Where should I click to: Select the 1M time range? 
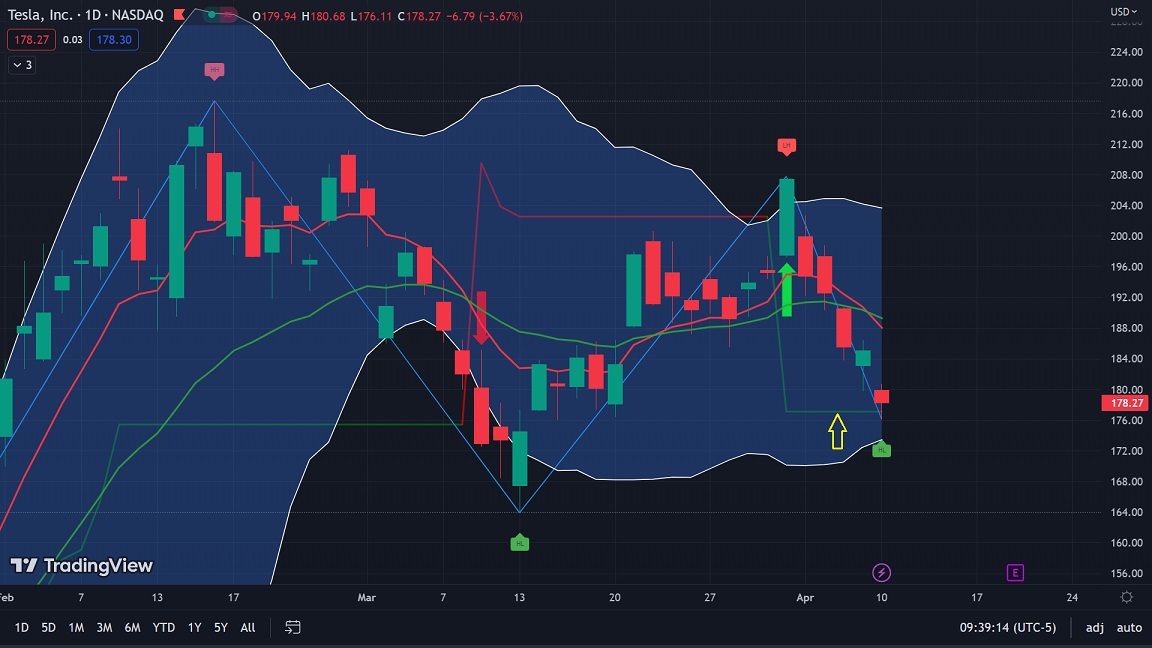[76, 627]
